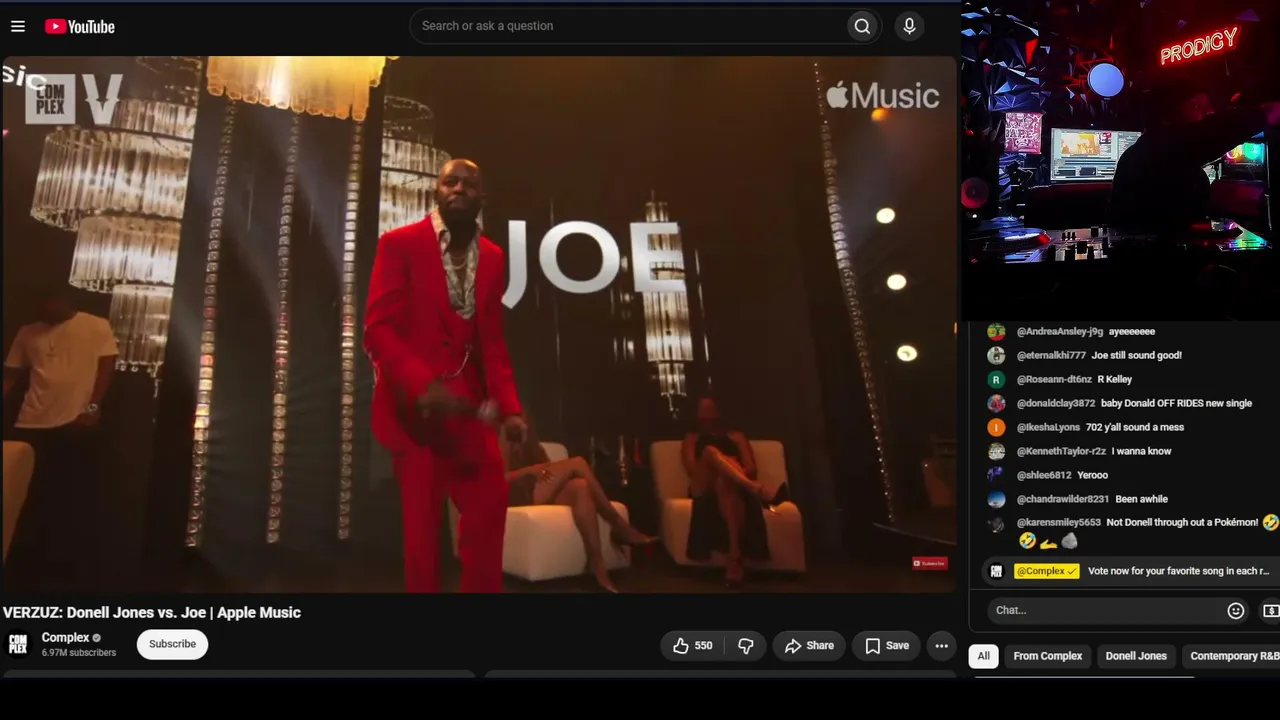Image resolution: width=1280 pixels, height=720 pixels.
Task: Click @karensmiley5653's chat avatar
Action: pyautogui.click(x=996, y=524)
